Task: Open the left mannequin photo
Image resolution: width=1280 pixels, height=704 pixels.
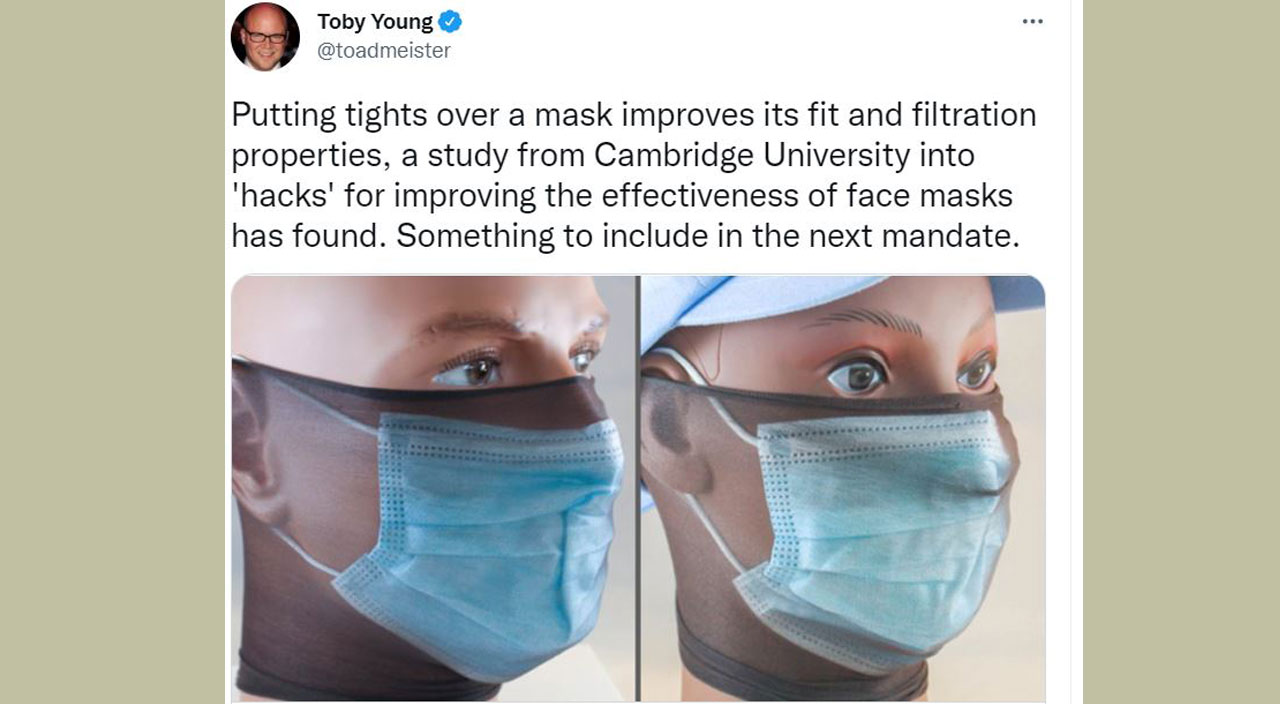Action: pyautogui.click(x=434, y=488)
